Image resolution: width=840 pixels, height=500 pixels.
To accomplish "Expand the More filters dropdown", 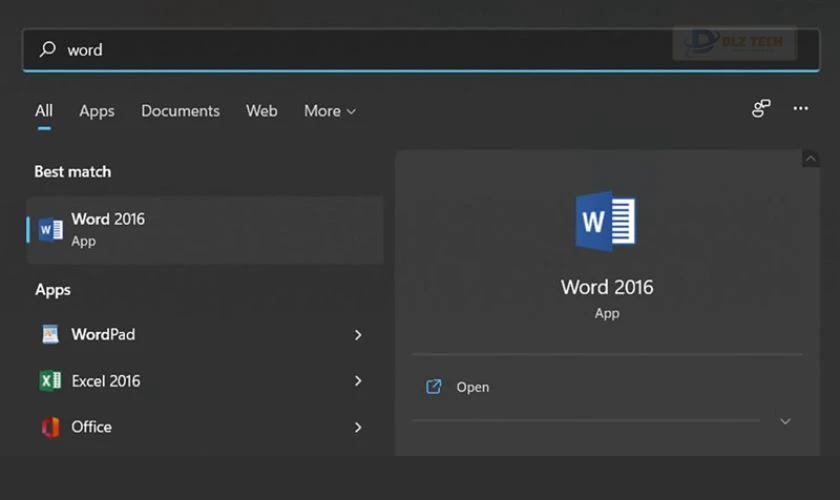I will coord(329,111).
